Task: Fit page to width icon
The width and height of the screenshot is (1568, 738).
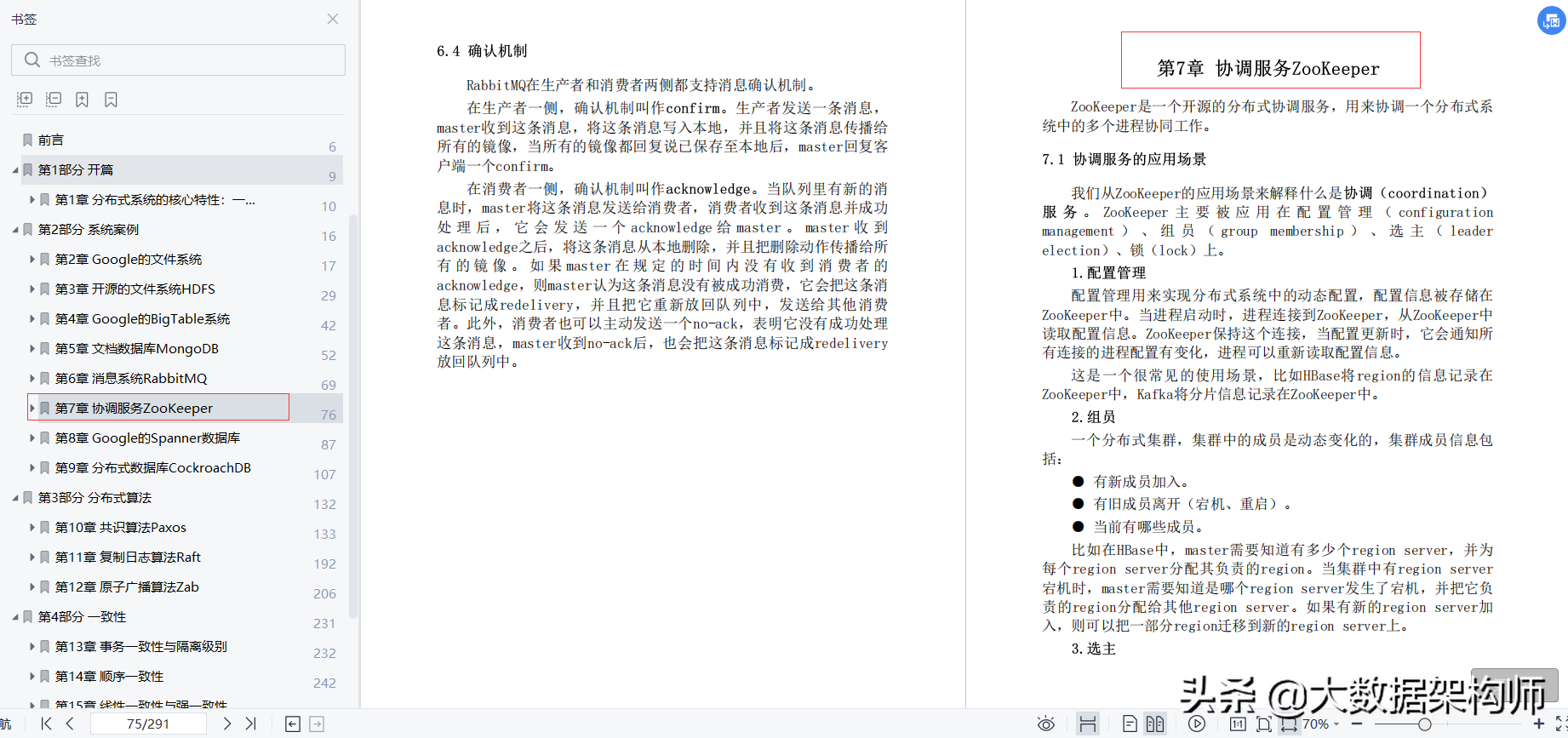Action: coord(1289,724)
